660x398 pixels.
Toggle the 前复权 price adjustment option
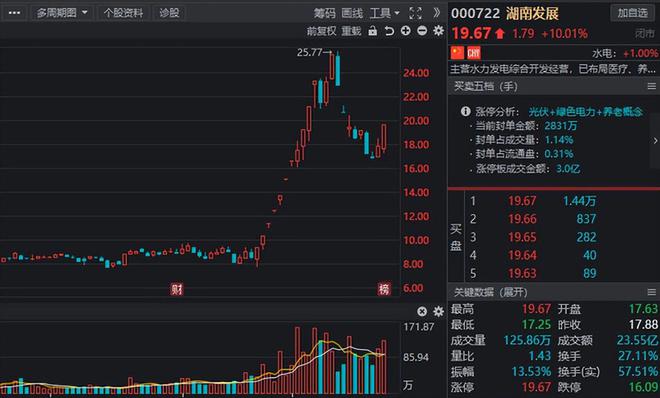point(322,31)
